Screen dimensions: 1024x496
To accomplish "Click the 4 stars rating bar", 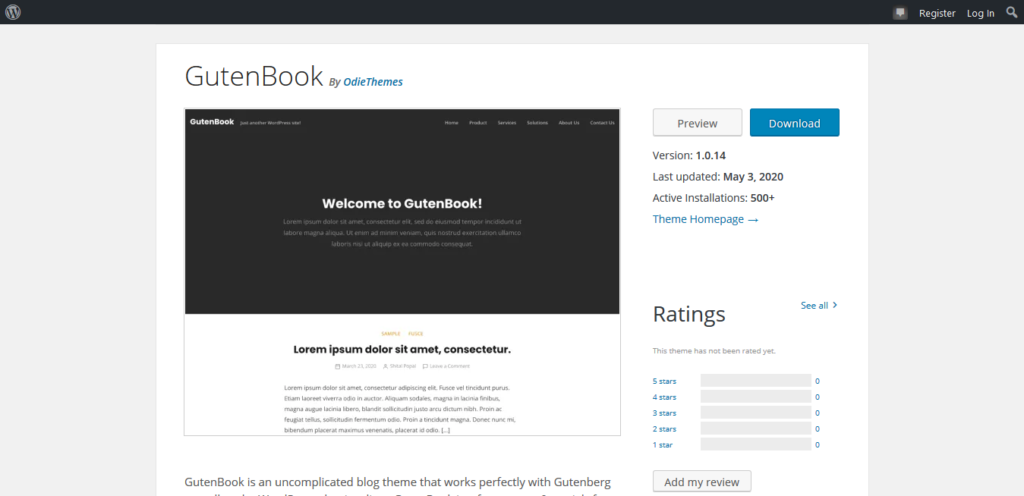I will (756, 397).
